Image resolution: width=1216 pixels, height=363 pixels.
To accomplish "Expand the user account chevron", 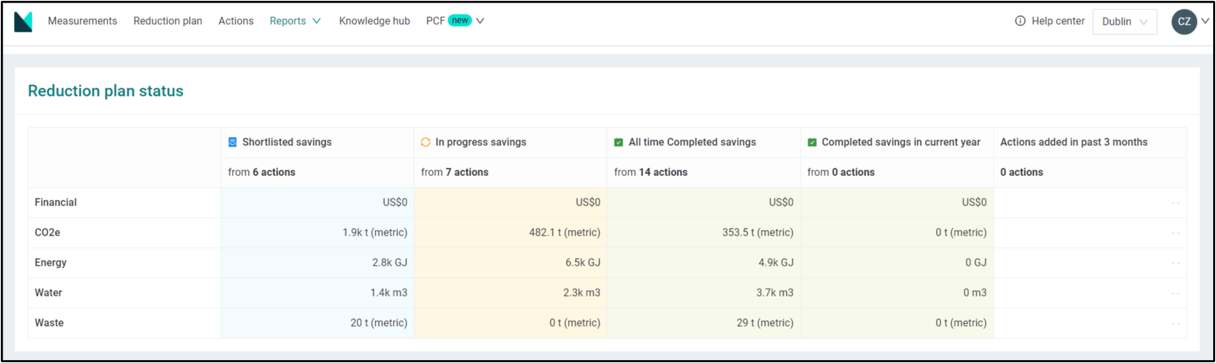I will point(1204,22).
